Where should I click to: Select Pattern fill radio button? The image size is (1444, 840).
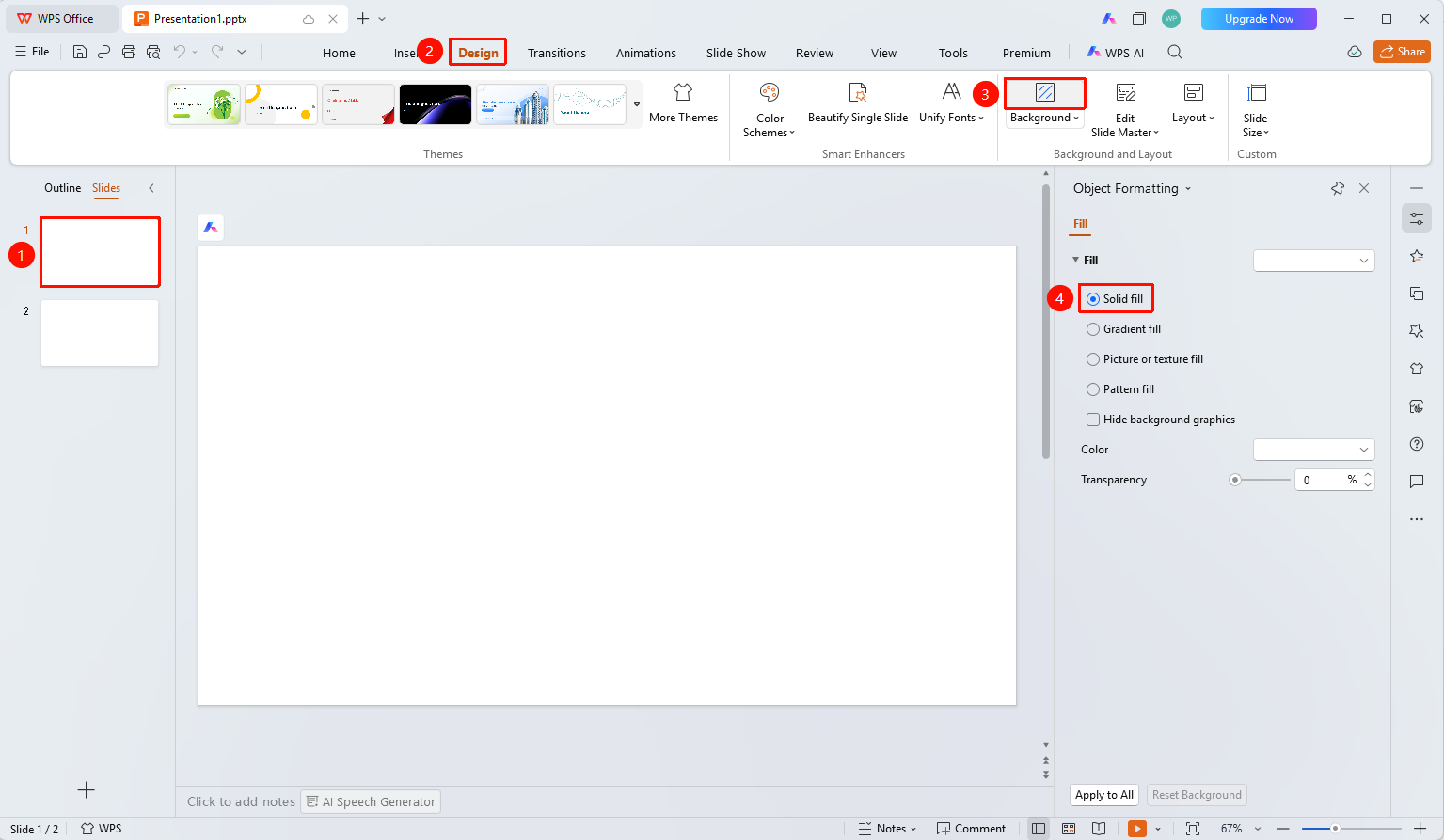1093,389
